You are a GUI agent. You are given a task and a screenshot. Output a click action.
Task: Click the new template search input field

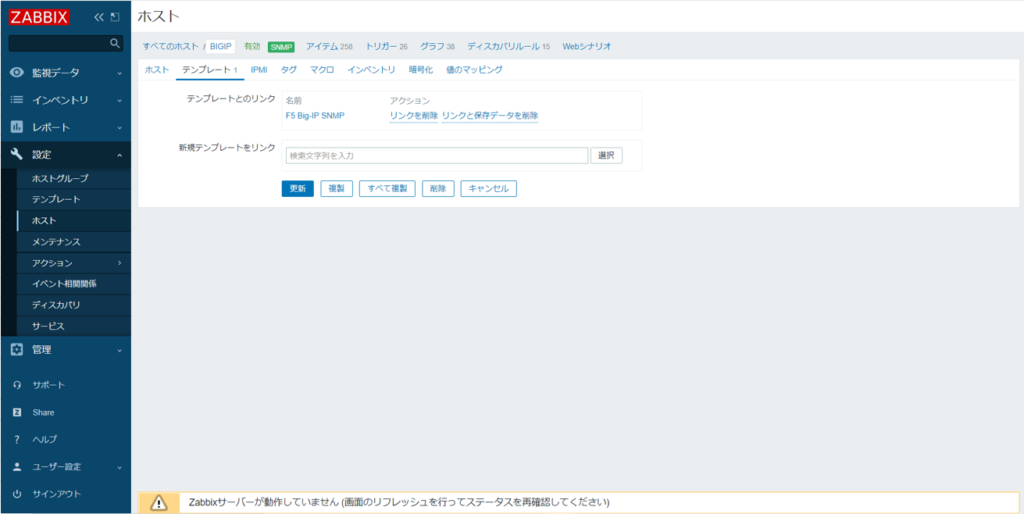436,155
